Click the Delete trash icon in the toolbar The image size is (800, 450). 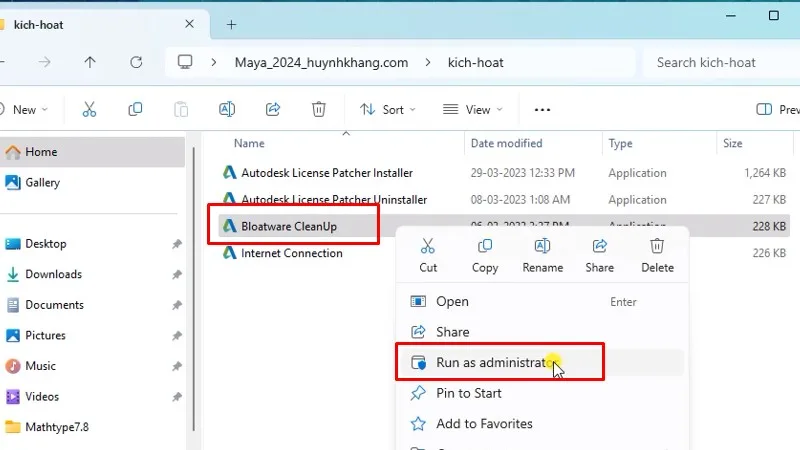(x=319, y=109)
